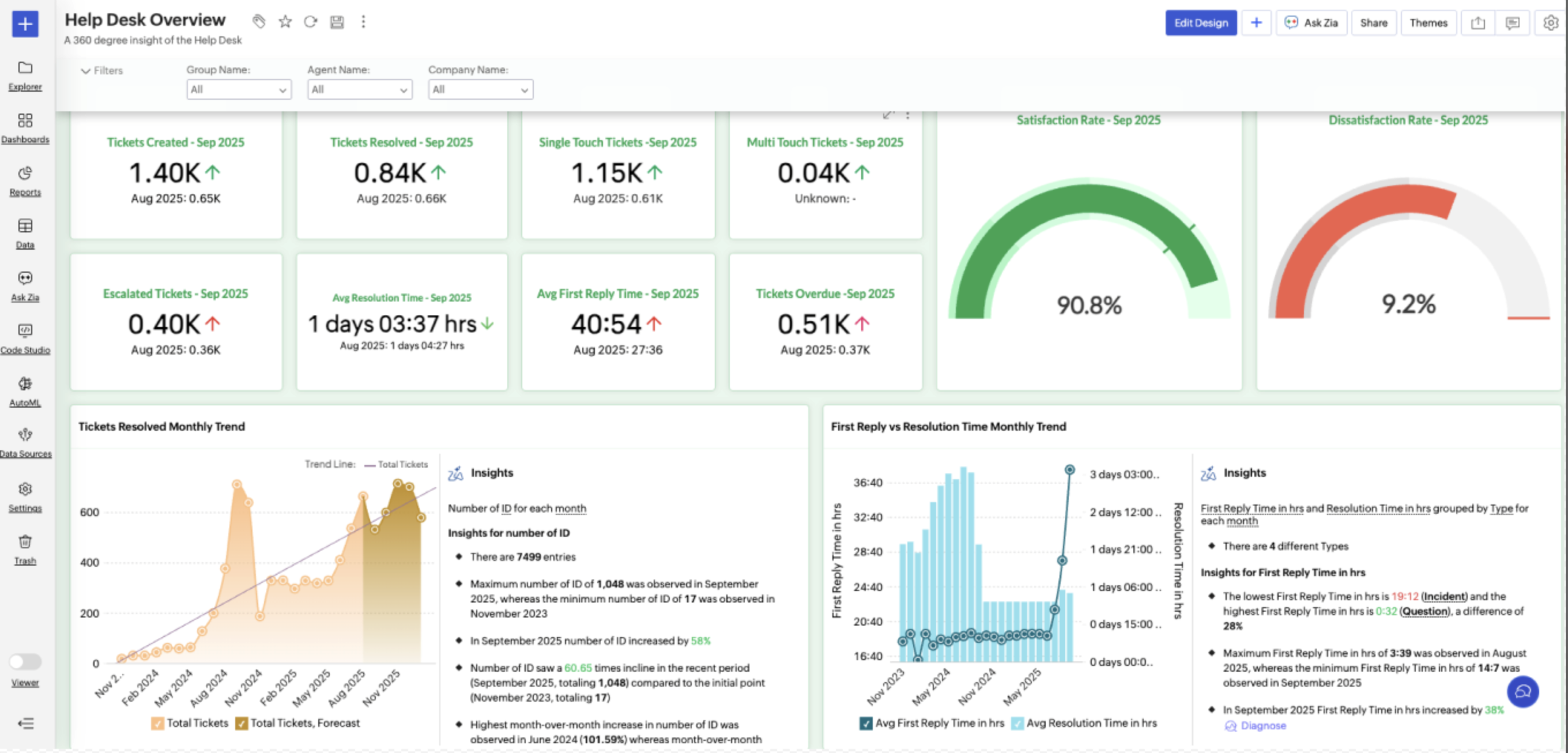Click the floating chat support button

pos(1522,691)
